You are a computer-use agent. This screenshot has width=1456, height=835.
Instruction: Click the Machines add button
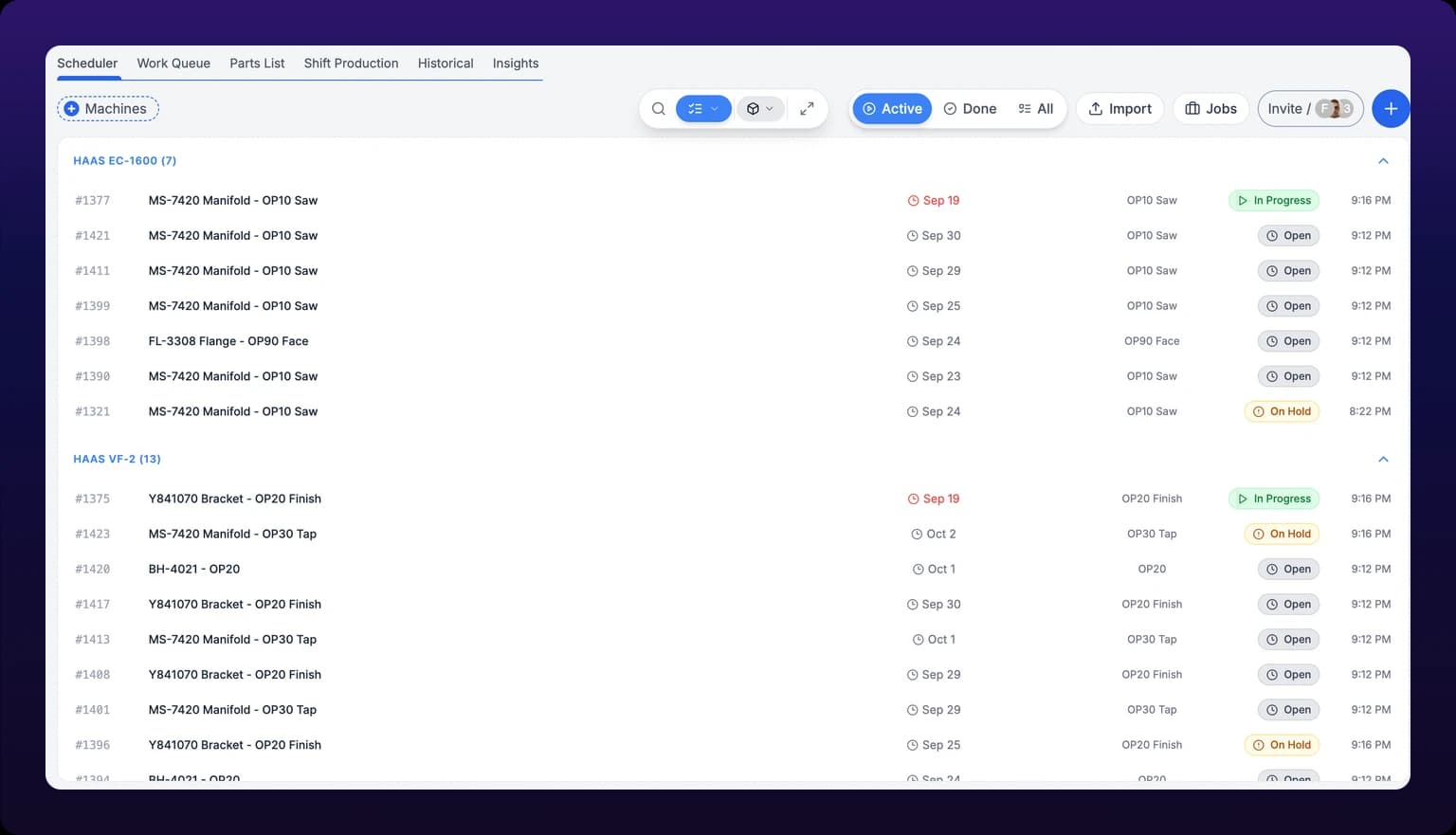108,109
